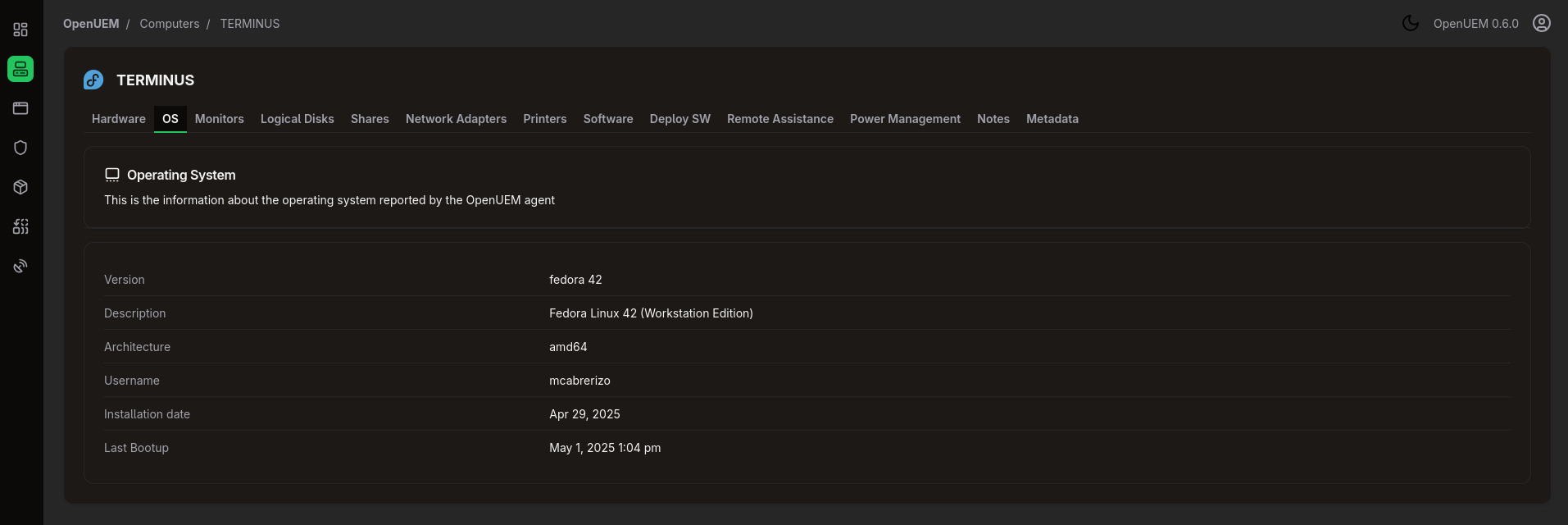
Task: Switch to the Hardware tab
Action: (119, 119)
